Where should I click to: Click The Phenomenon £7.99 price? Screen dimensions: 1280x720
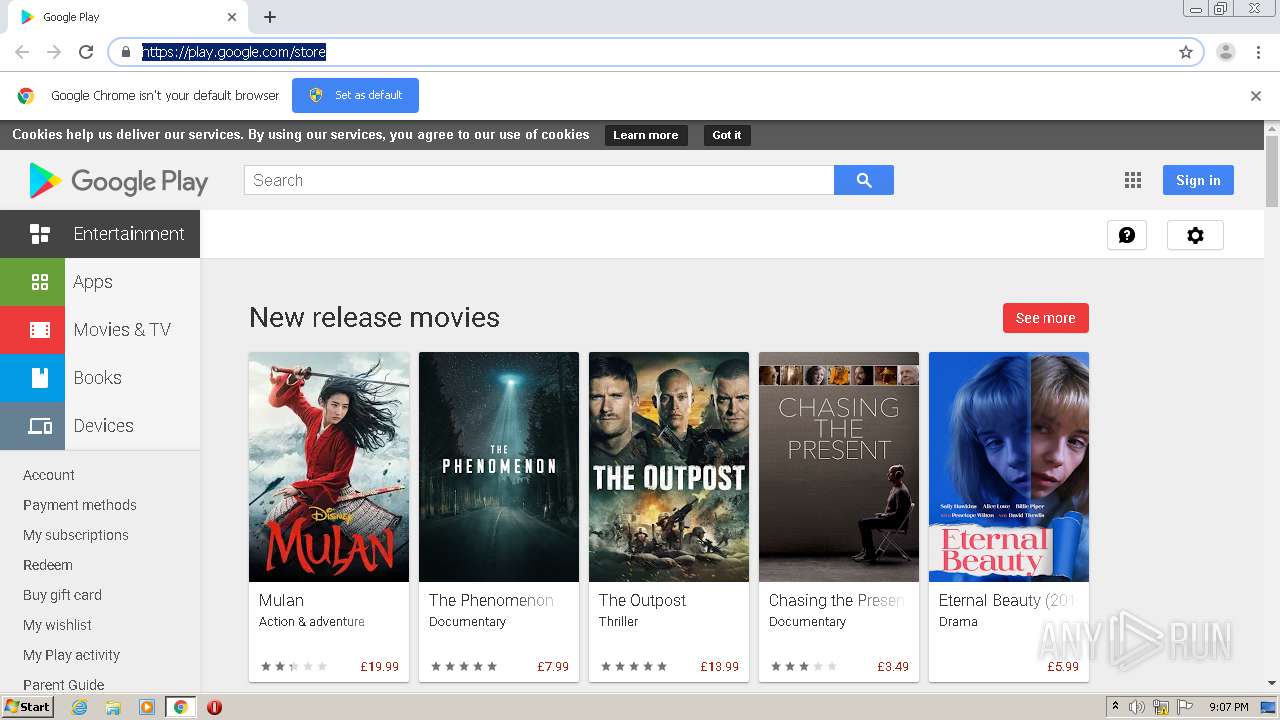pyautogui.click(x=552, y=666)
